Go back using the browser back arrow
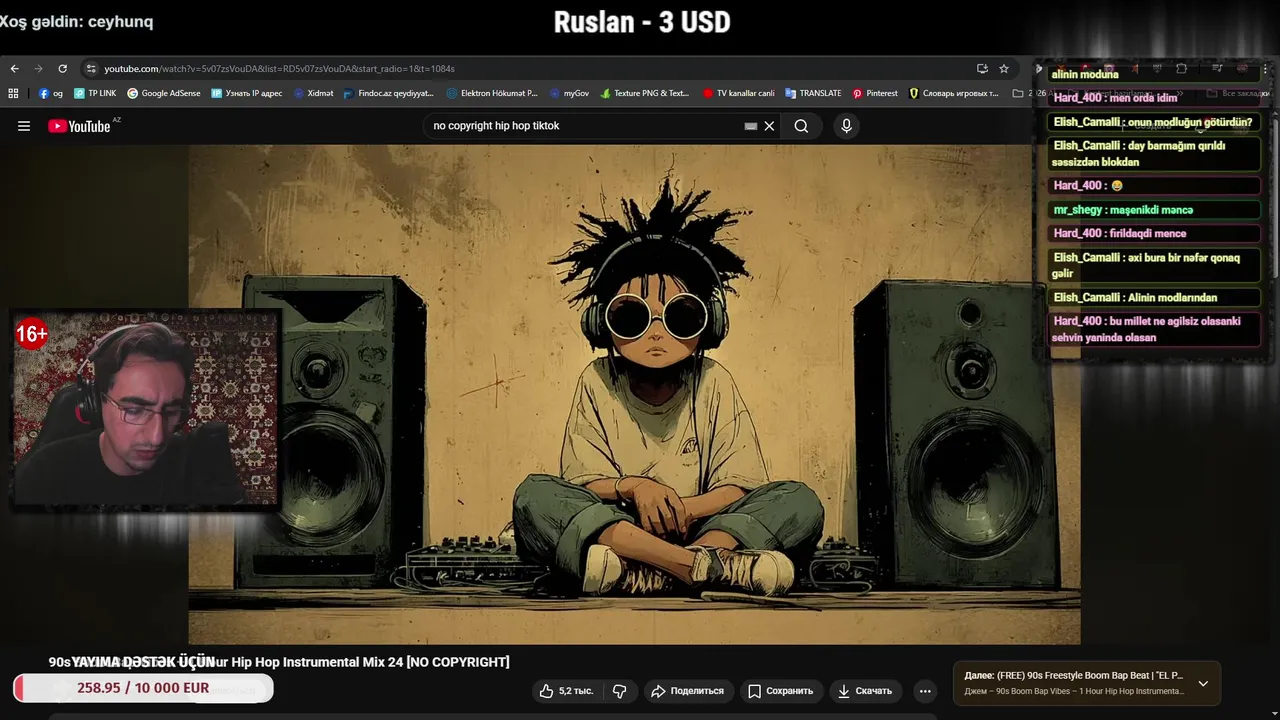The height and width of the screenshot is (720, 1280). click(x=14, y=69)
